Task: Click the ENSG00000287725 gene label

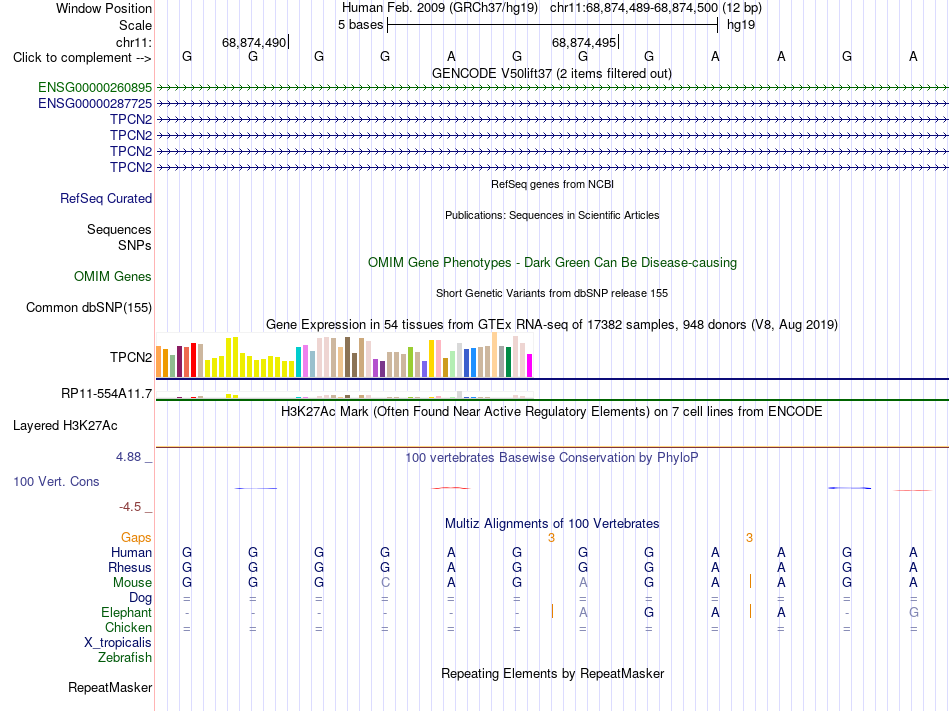Action: point(95,104)
